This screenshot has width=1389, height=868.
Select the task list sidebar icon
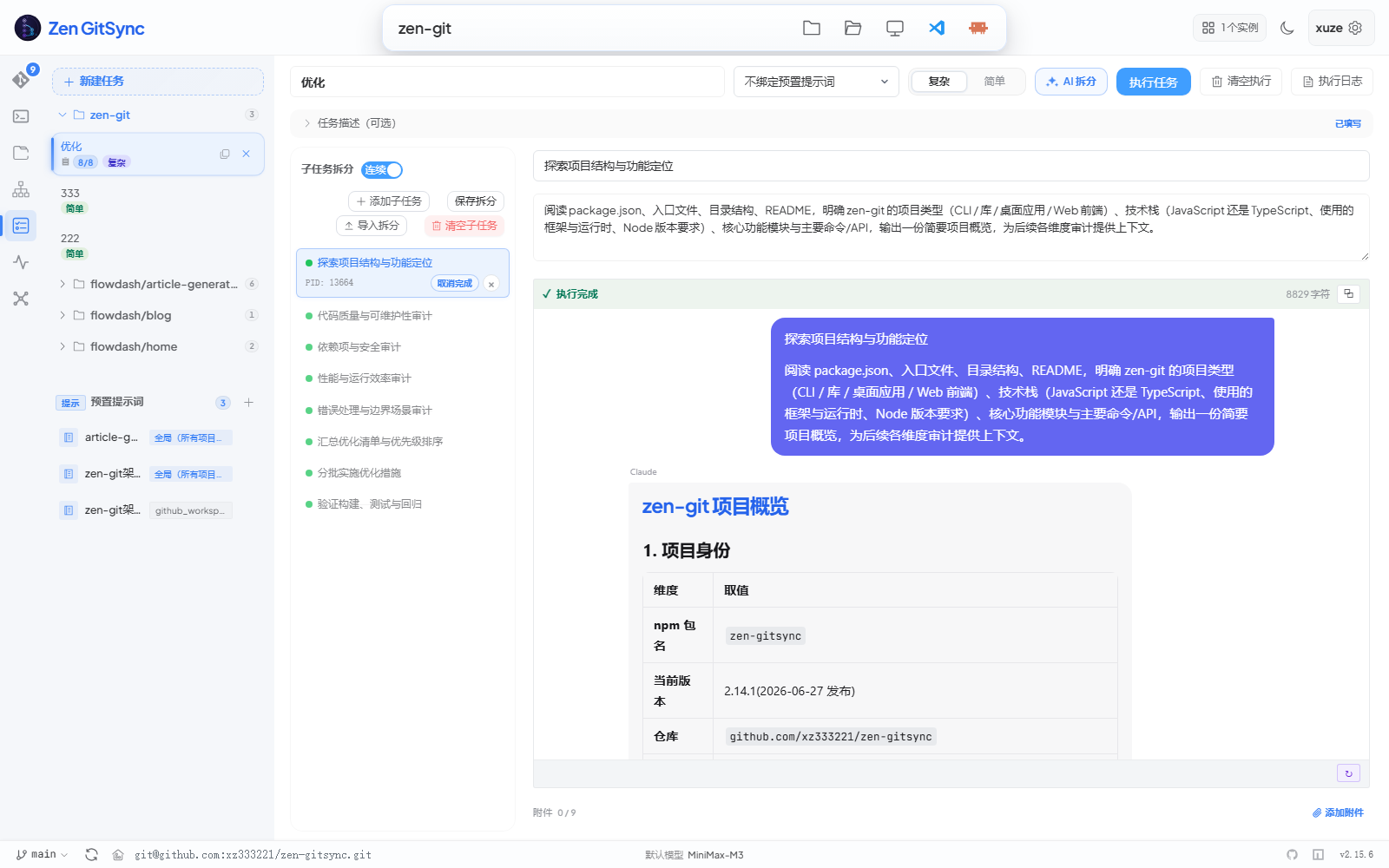(x=21, y=226)
